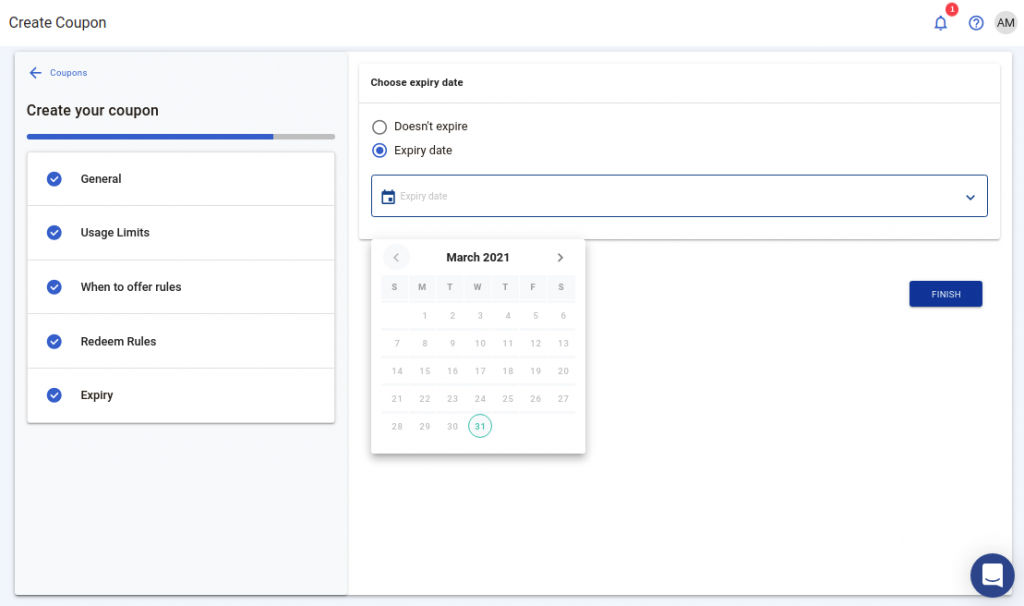Screen dimensions: 1024x606
Task: Click the FINISH button
Action: (945, 294)
